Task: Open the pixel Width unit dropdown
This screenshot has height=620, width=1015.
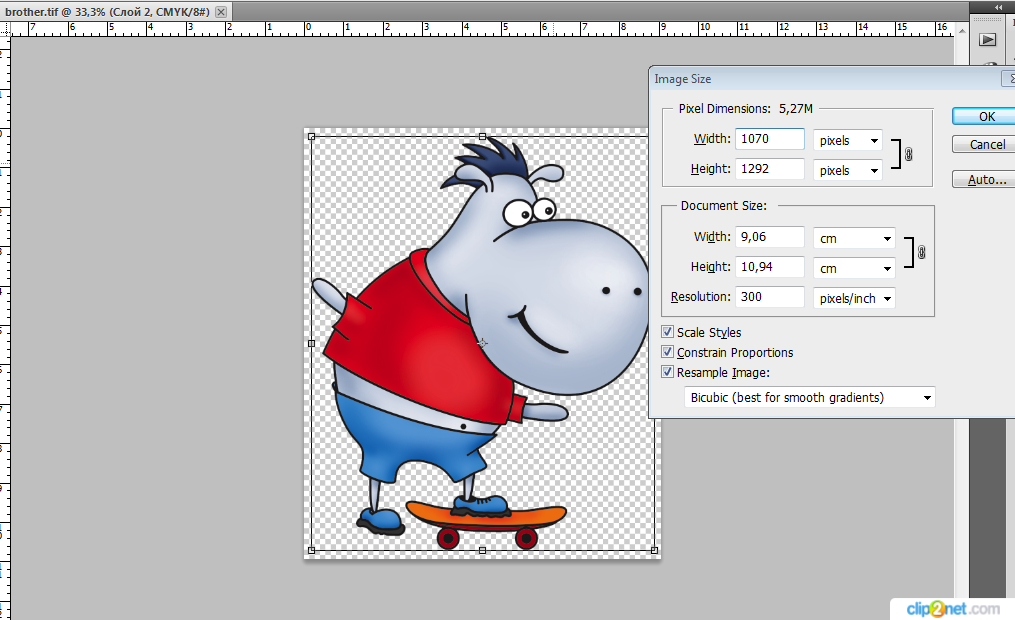Action: tap(847, 141)
